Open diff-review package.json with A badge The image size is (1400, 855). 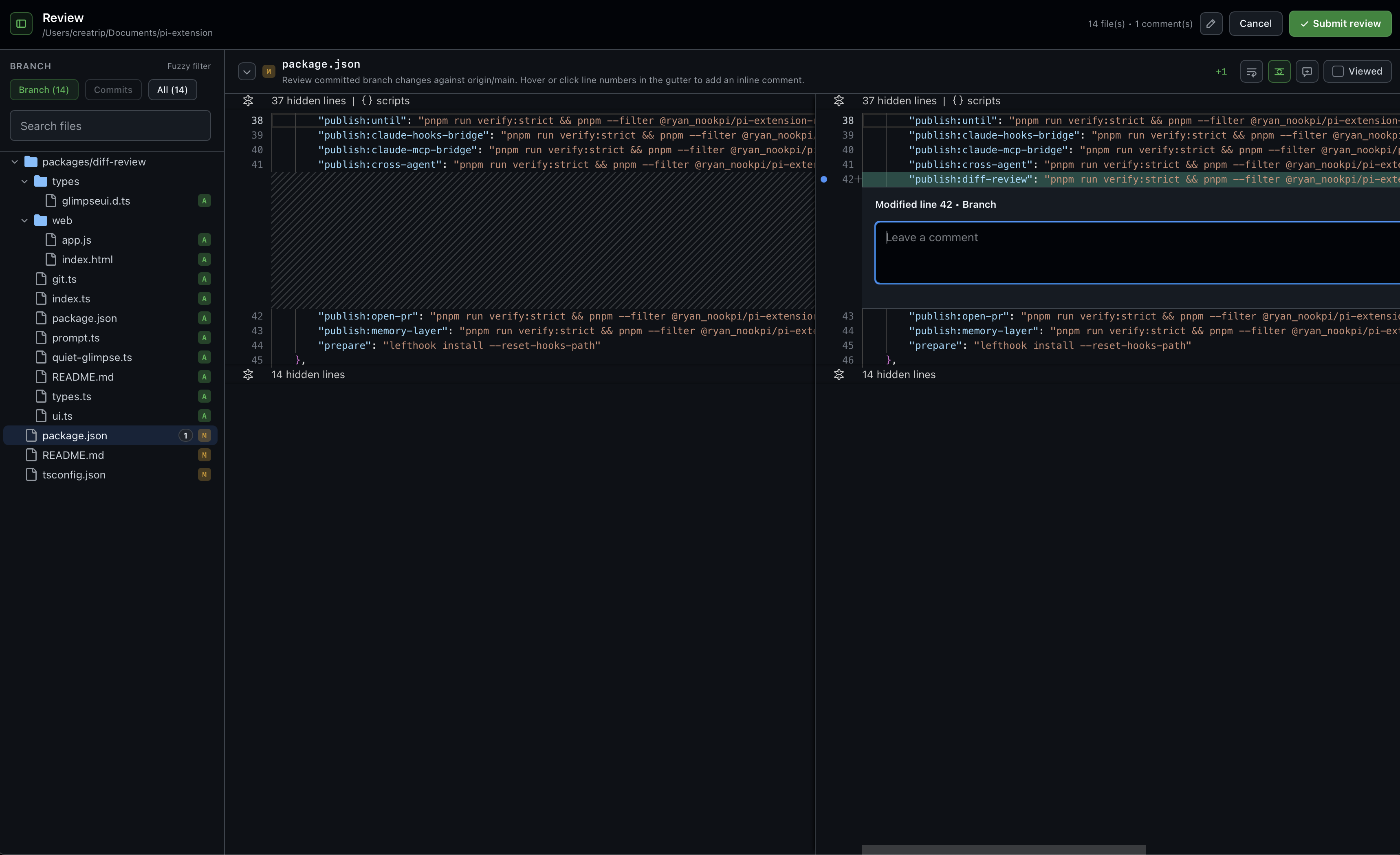(85, 318)
